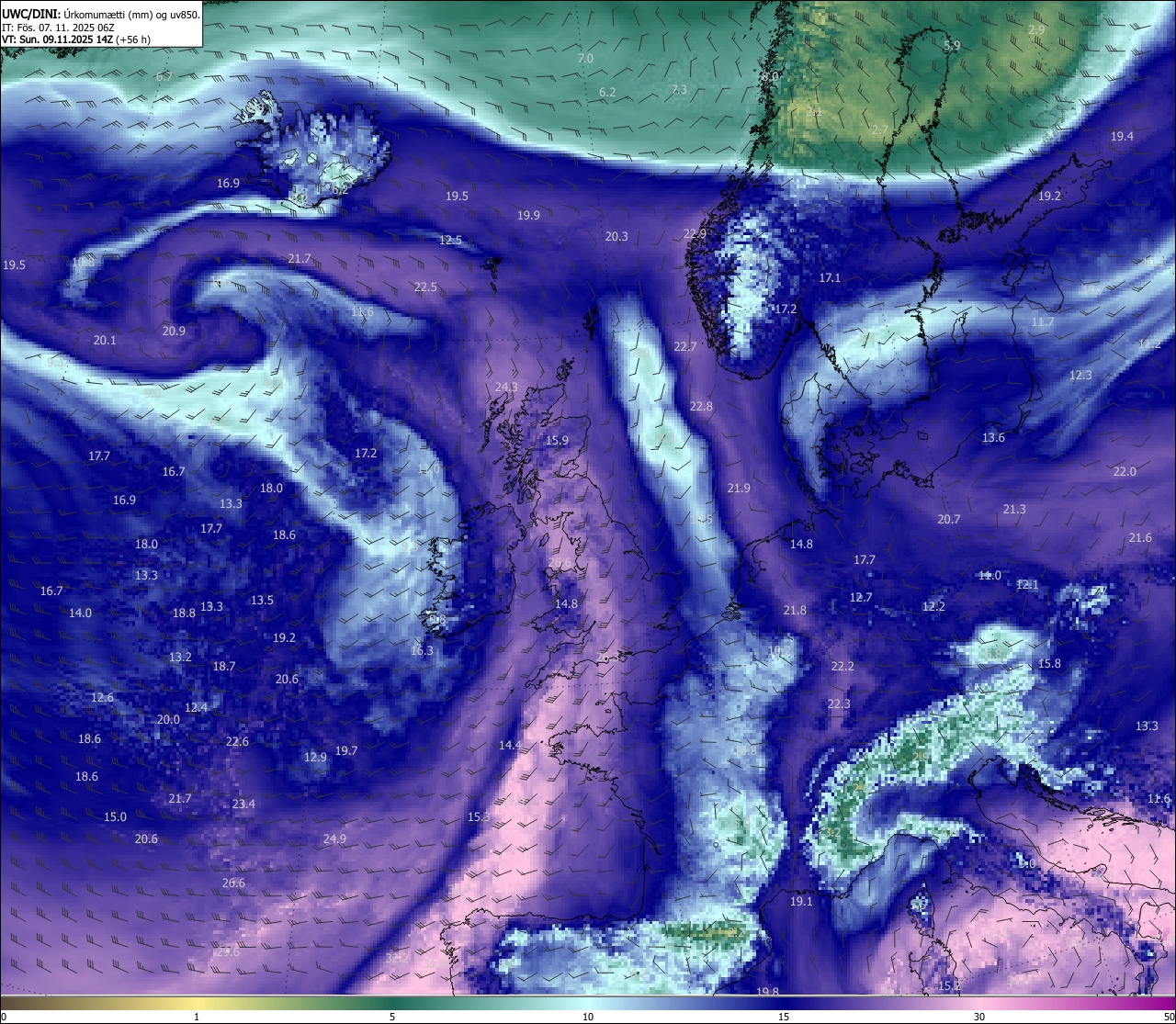Viewport: 1176px width, 1024px height.
Task: Click the map value '16.3' off southwest Ireland
Action: [x=422, y=650]
